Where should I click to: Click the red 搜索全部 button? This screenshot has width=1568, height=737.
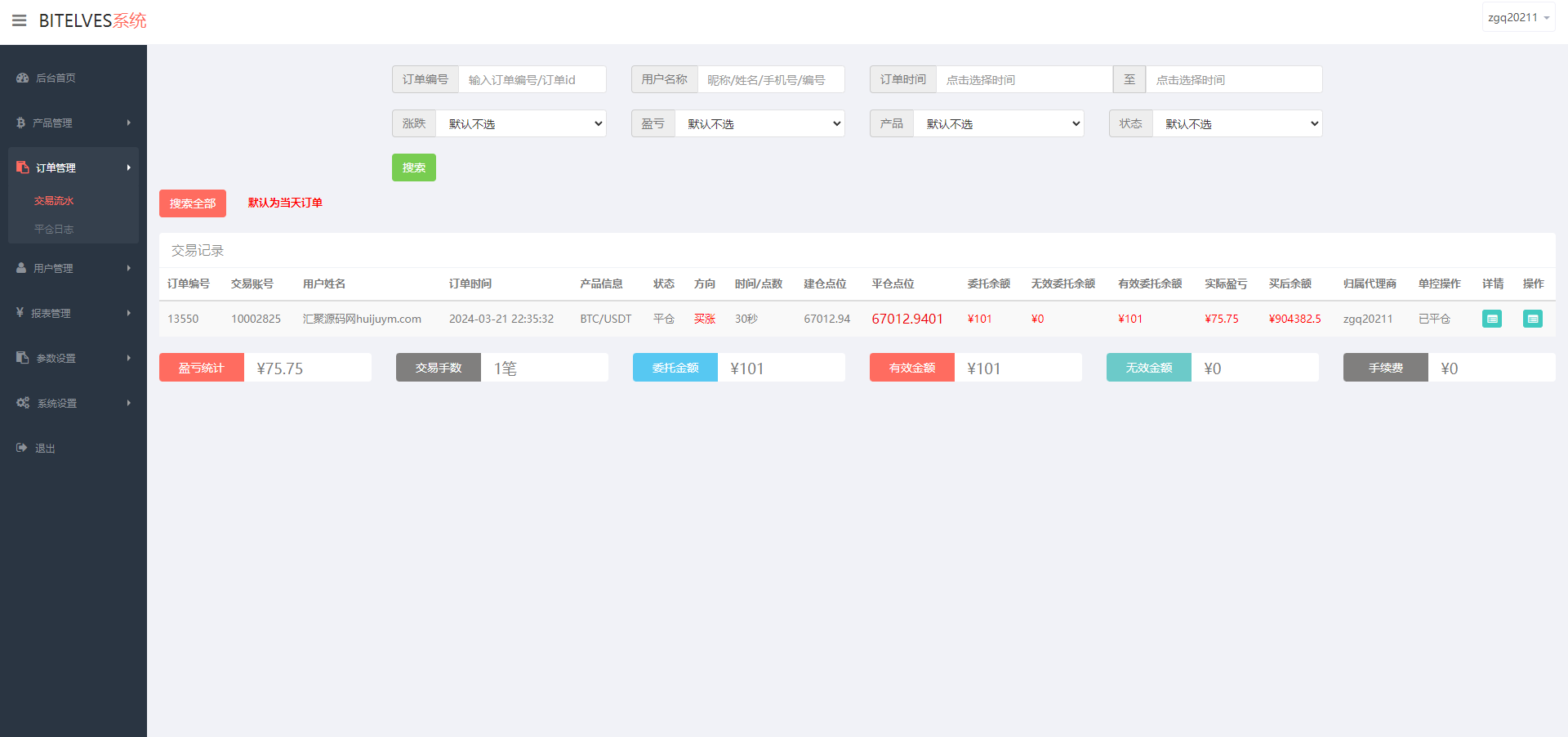pos(193,203)
